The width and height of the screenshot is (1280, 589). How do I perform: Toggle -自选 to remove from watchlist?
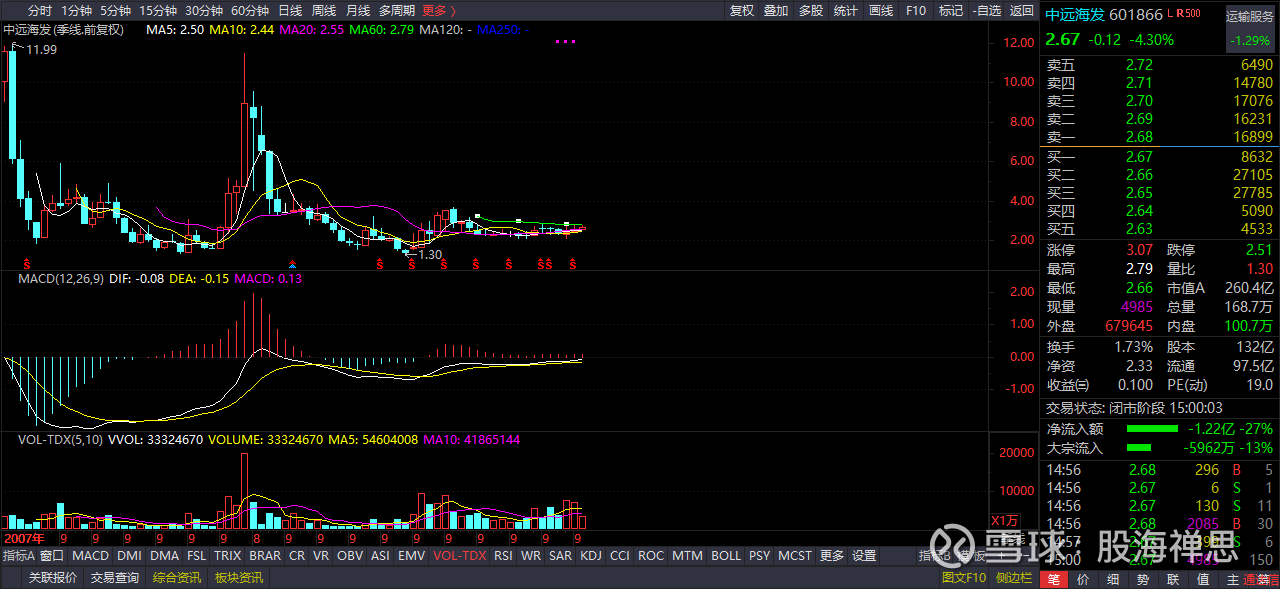click(x=987, y=10)
